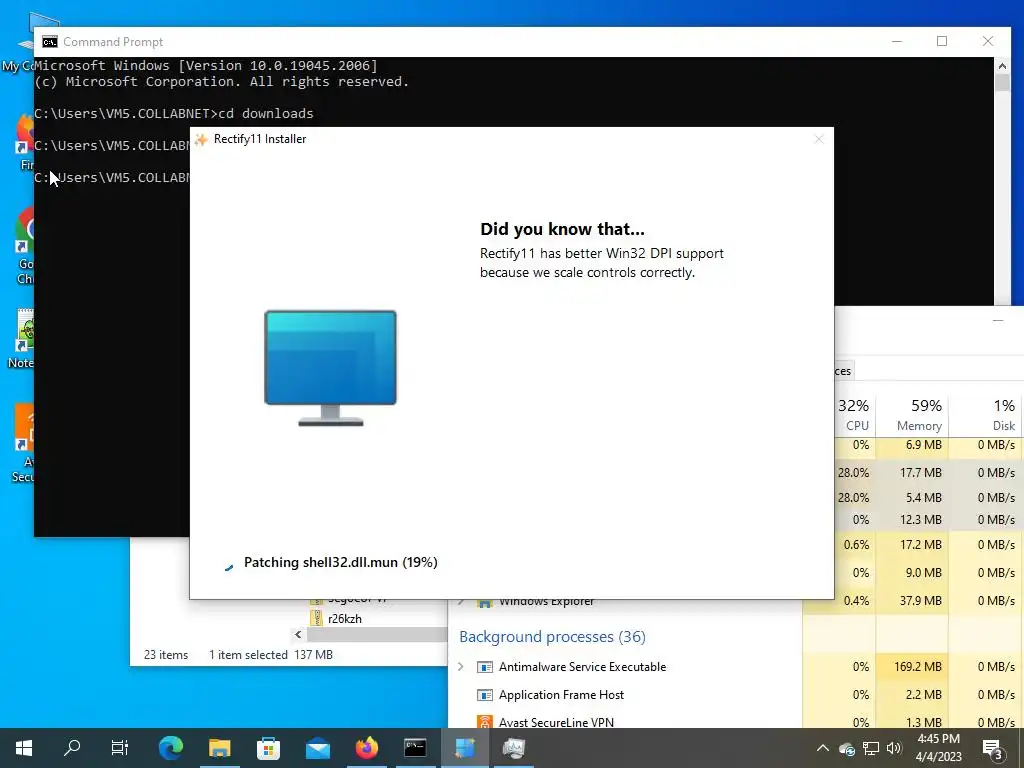Launch Microsoft Edge from taskbar
Image resolution: width=1024 pixels, height=768 pixels.
(171, 748)
